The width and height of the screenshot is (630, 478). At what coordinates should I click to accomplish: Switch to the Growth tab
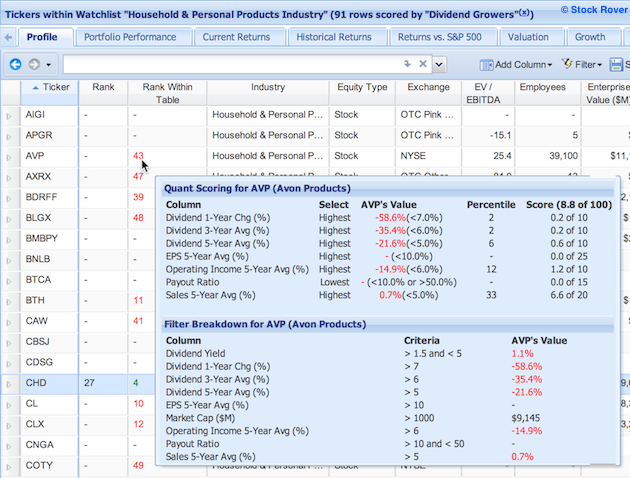[590, 37]
